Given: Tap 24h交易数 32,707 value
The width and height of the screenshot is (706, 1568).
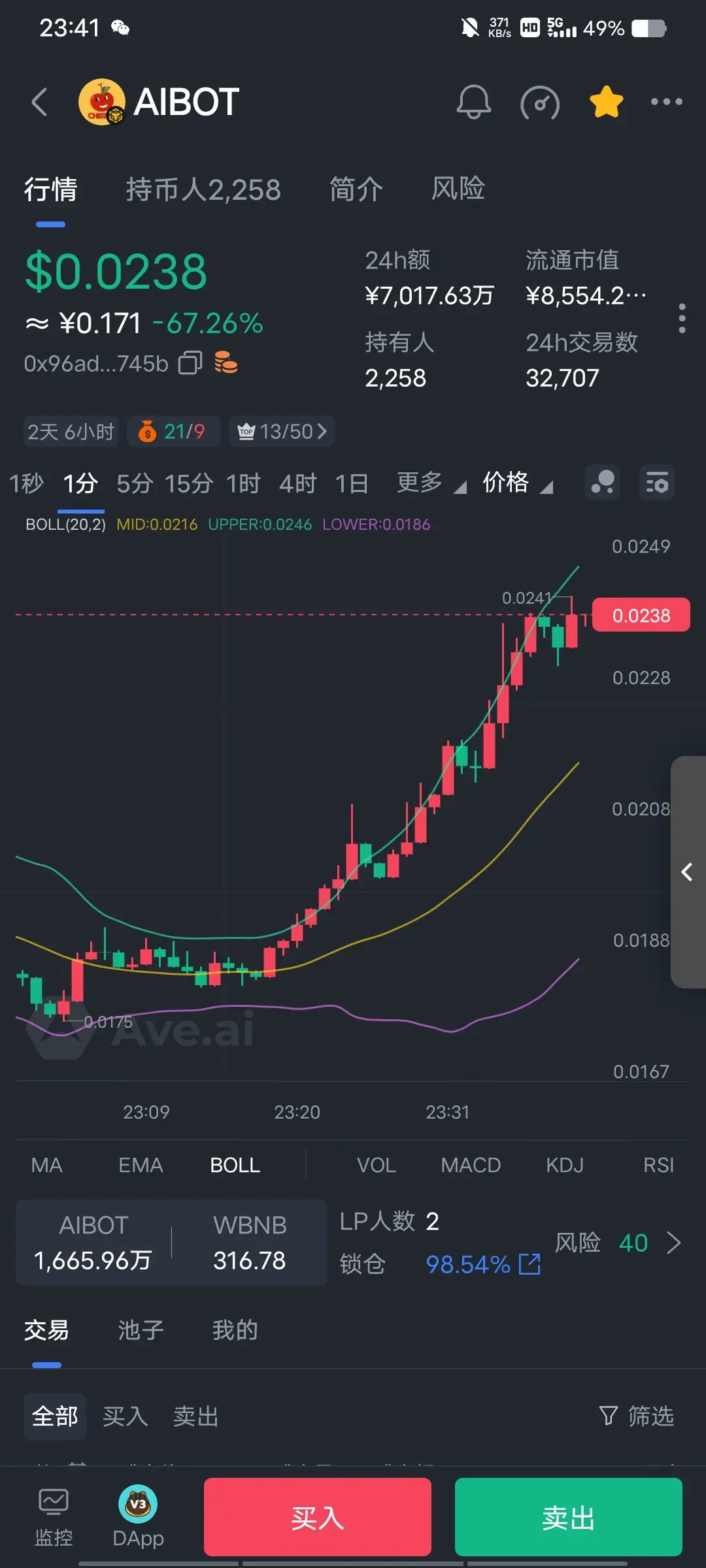Looking at the screenshot, I should [x=562, y=378].
